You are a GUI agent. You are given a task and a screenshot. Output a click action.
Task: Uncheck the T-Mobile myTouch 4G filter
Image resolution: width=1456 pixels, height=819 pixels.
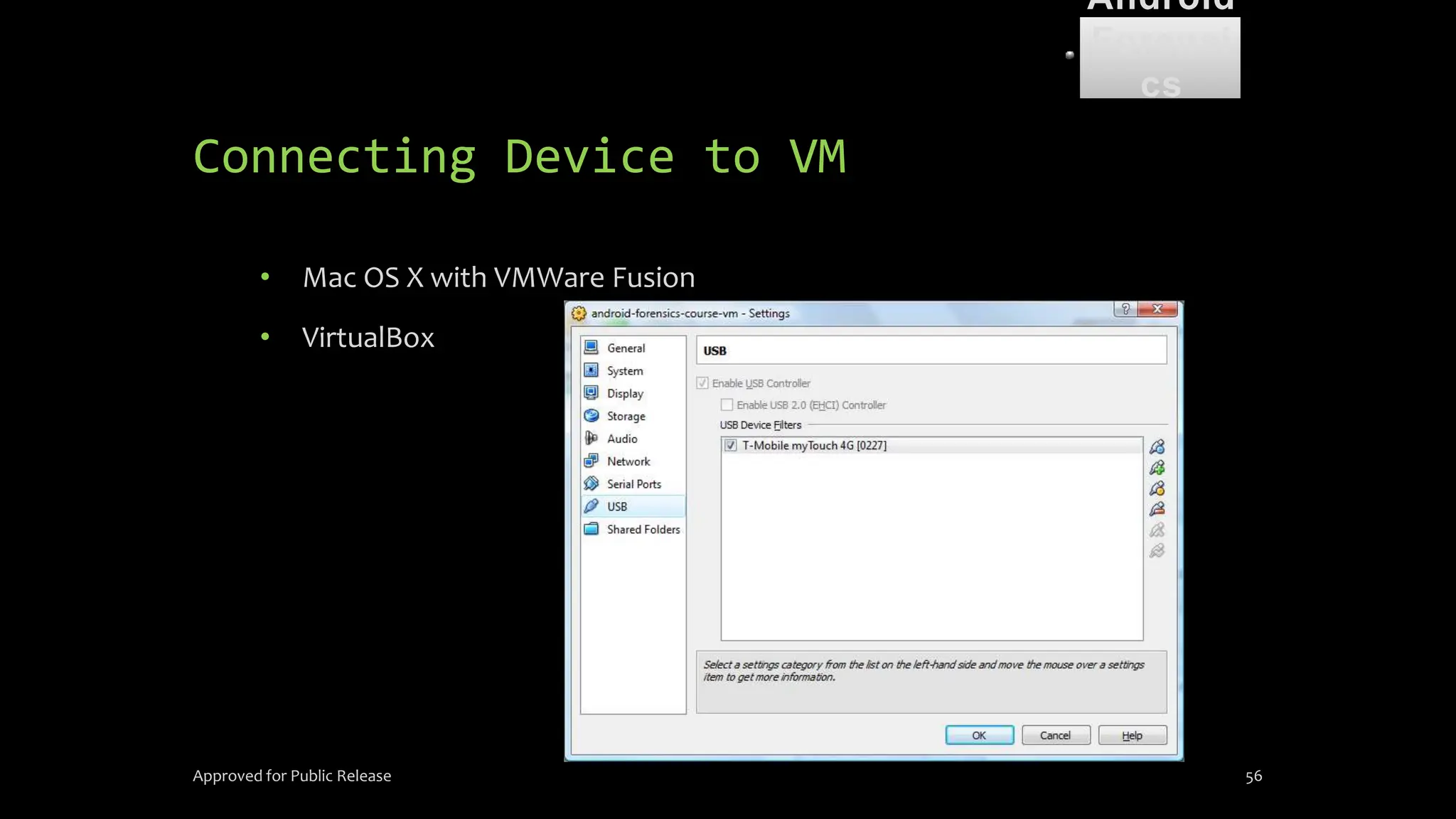730,446
